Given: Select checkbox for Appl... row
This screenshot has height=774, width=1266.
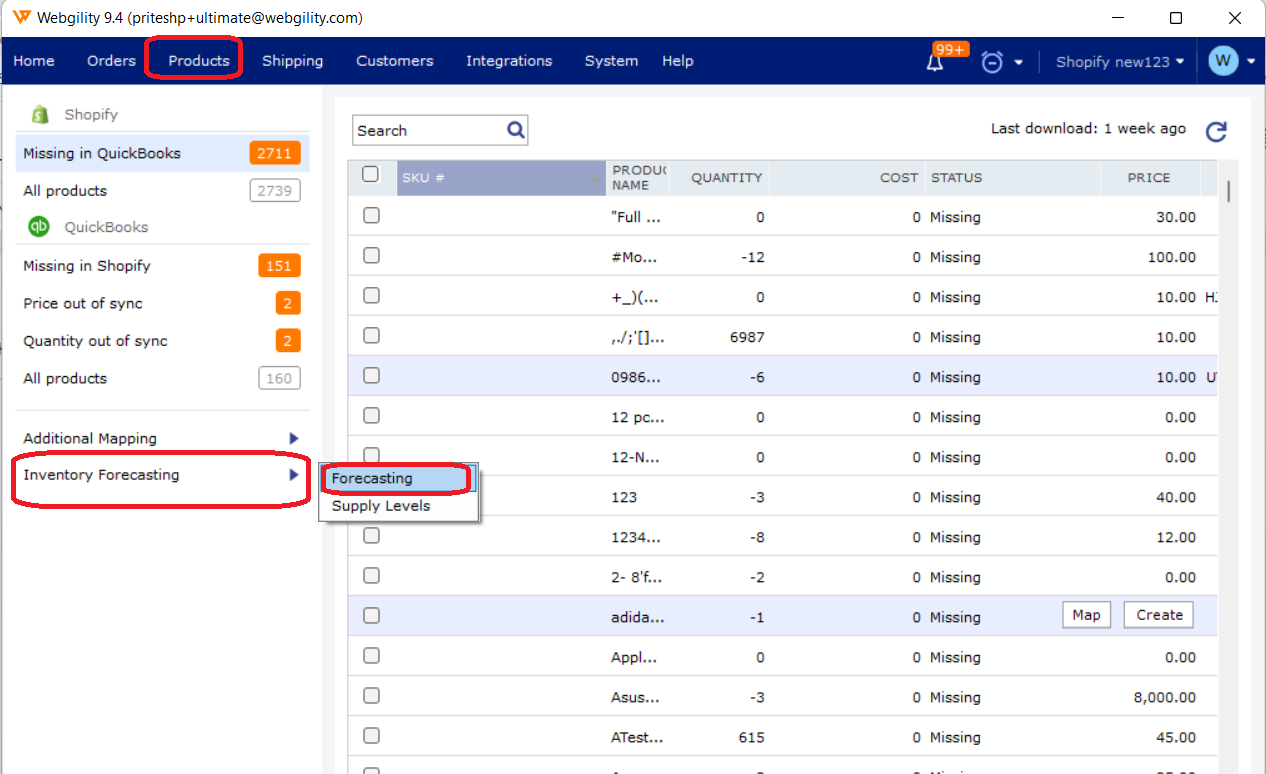Looking at the screenshot, I should point(371,656).
